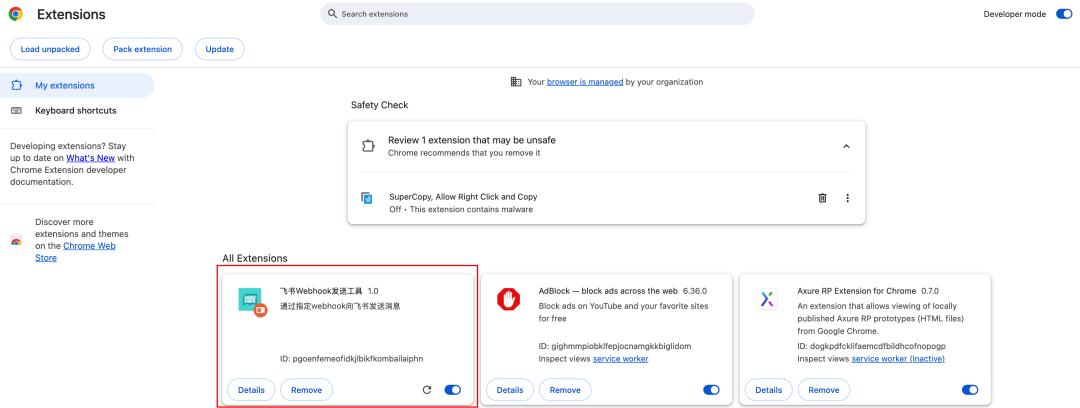Disable the 飞书Webhook extension toggle
This screenshot has height=408, width=1080.
coord(453,390)
